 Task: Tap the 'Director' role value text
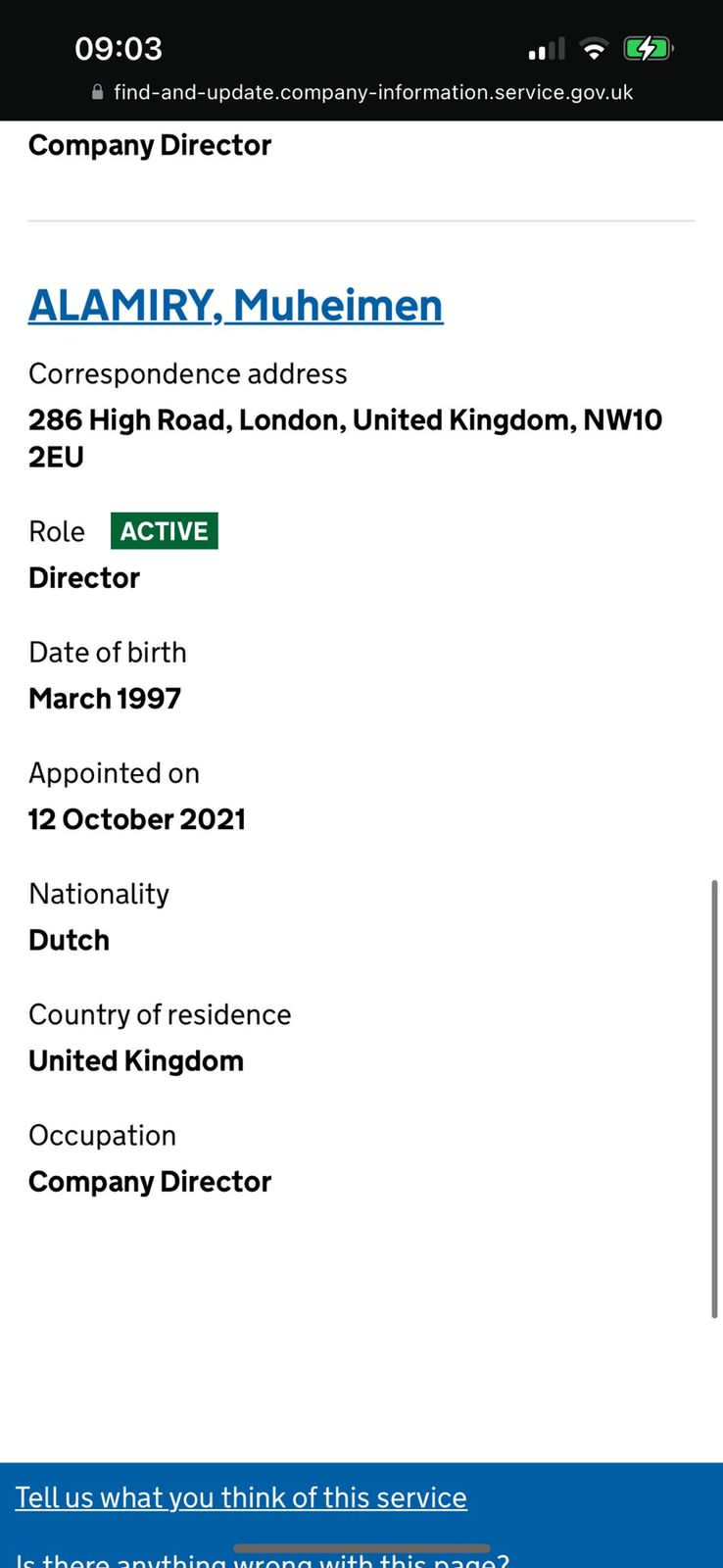coord(84,578)
